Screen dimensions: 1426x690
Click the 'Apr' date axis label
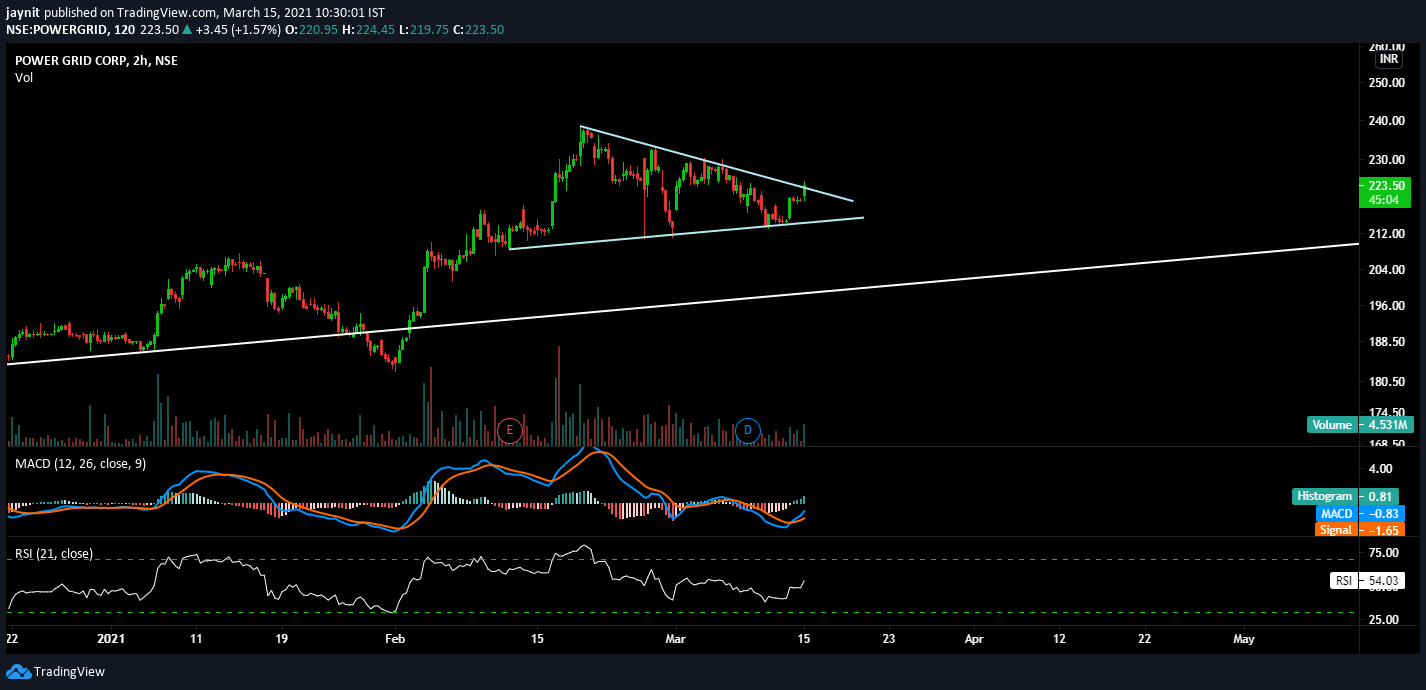tap(974, 638)
